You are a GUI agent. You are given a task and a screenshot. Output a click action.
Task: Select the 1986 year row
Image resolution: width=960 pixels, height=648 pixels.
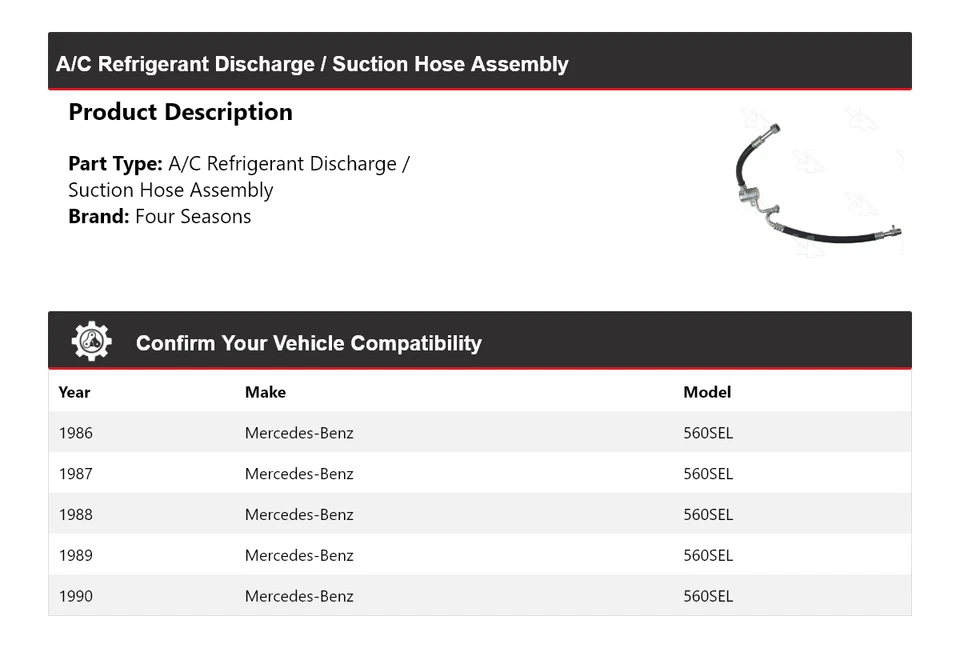point(76,433)
